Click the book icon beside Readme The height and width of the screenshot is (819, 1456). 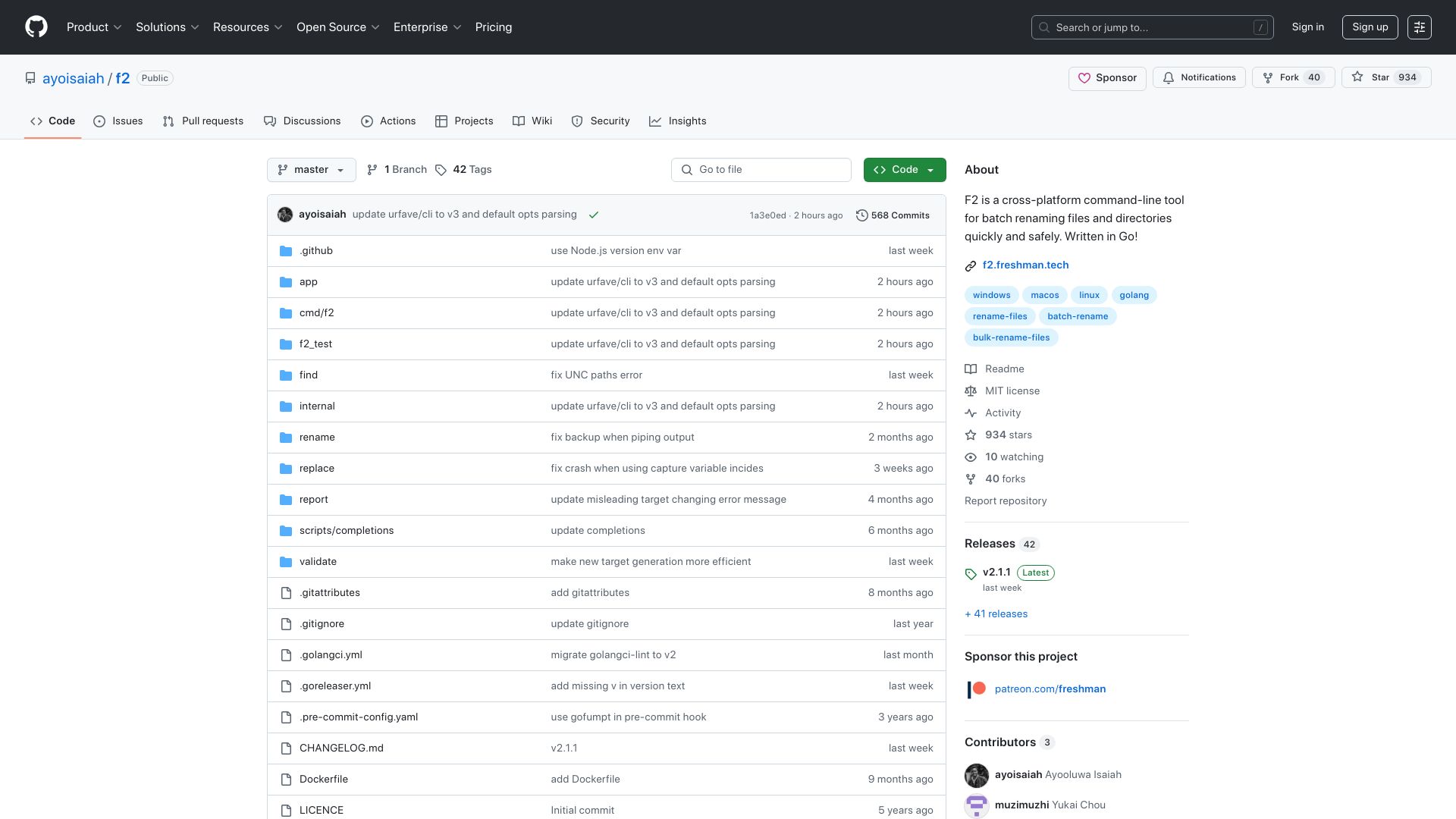click(971, 369)
